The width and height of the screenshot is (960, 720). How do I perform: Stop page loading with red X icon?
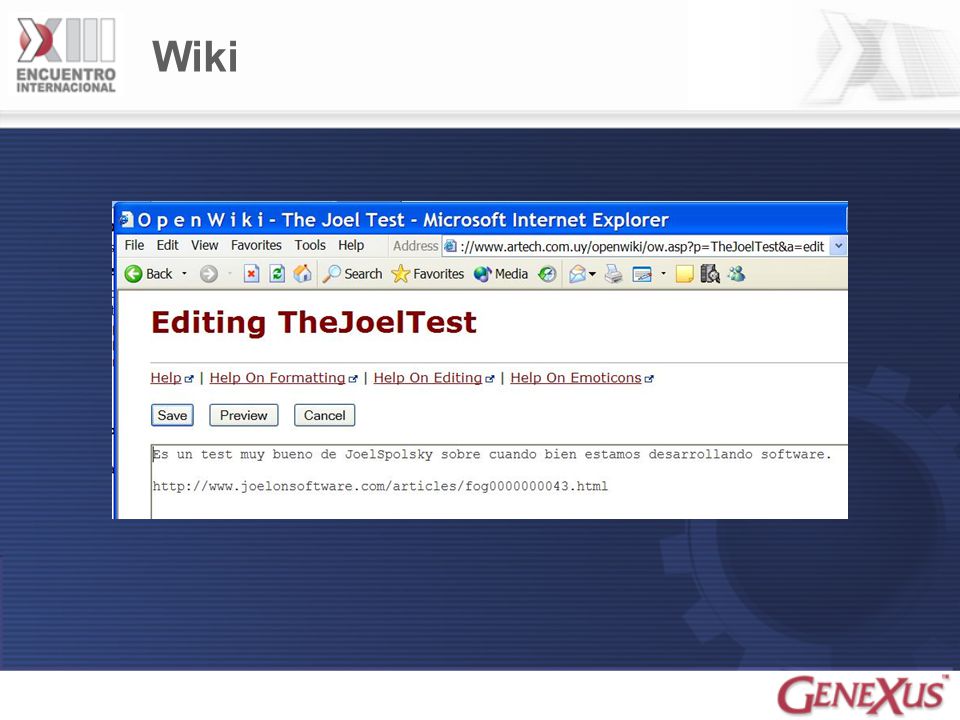tap(251, 274)
